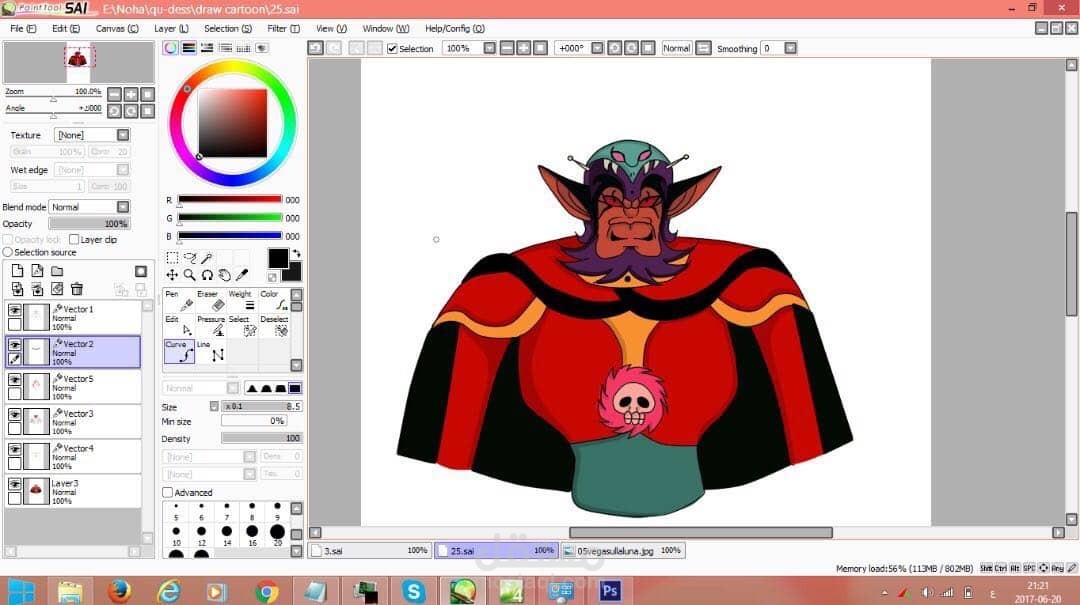Image resolution: width=1080 pixels, height=605 pixels.
Task: Open the rotation angle dropdown in the toolbar
Action: [598, 48]
